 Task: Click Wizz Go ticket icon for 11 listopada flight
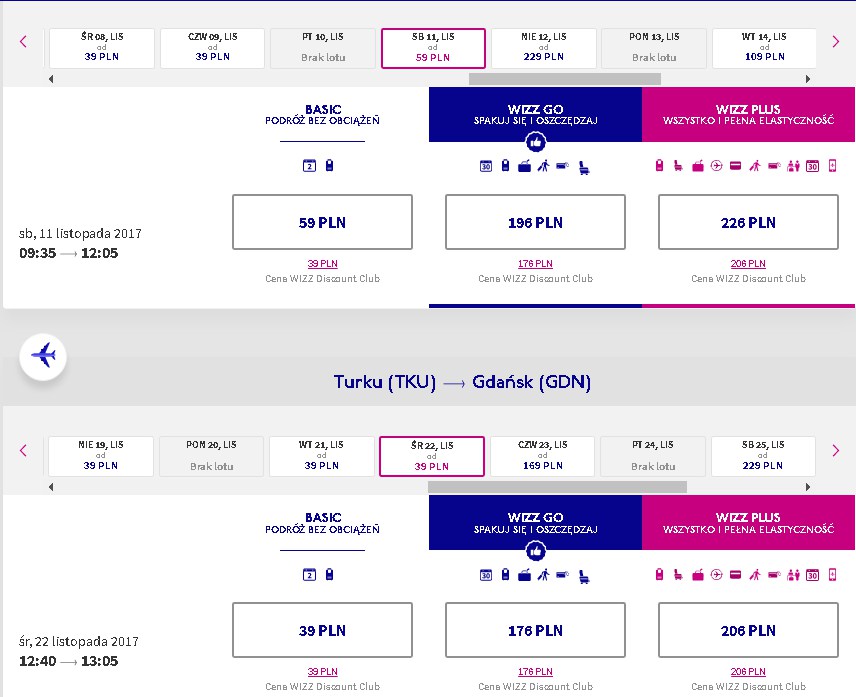coord(563,166)
